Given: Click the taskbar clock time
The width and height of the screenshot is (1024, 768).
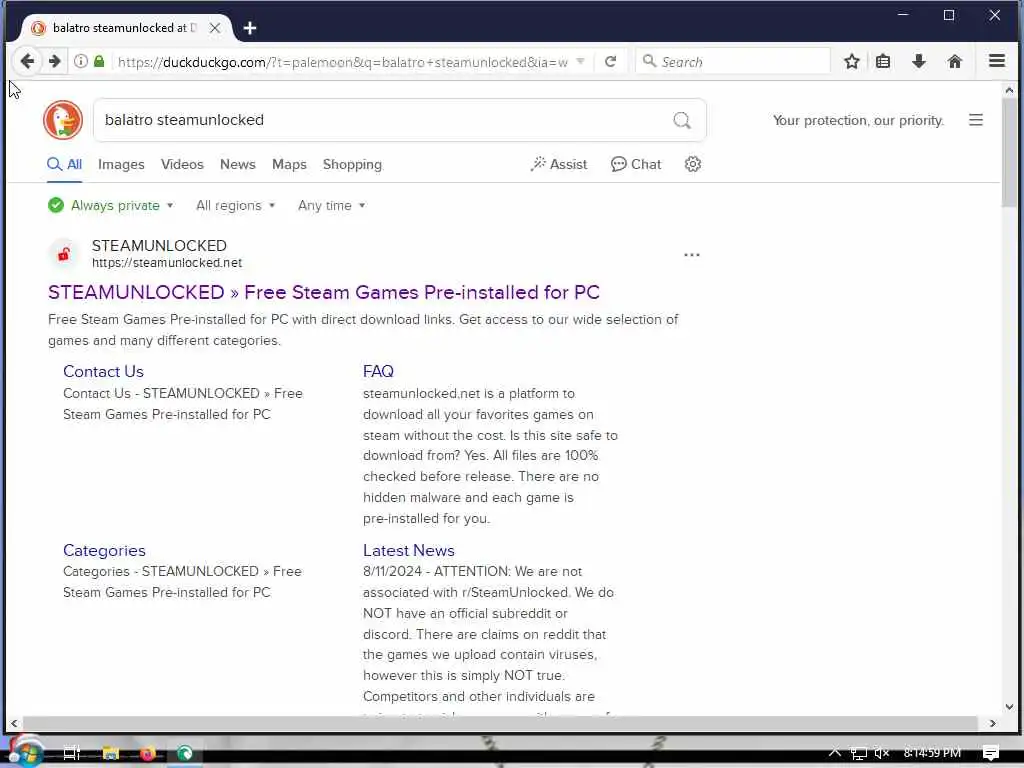Looking at the screenshot, I should point(932,752).
